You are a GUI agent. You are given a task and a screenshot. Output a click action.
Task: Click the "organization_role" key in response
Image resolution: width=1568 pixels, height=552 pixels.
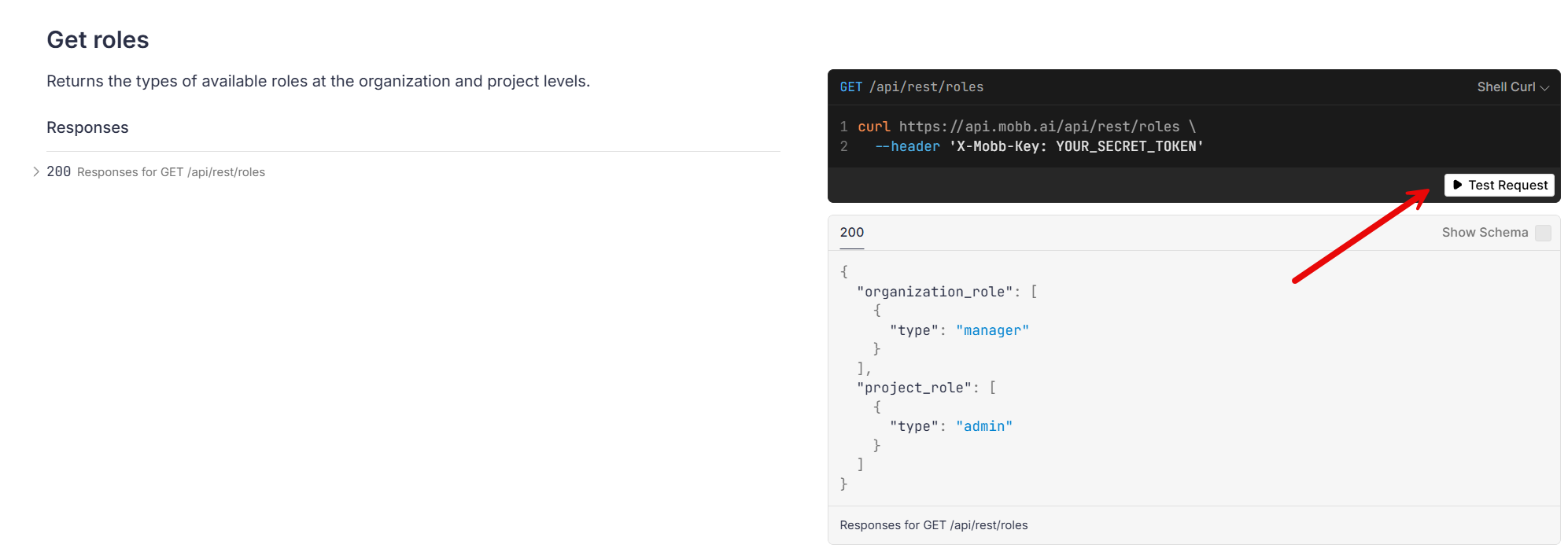click(934, 292)
